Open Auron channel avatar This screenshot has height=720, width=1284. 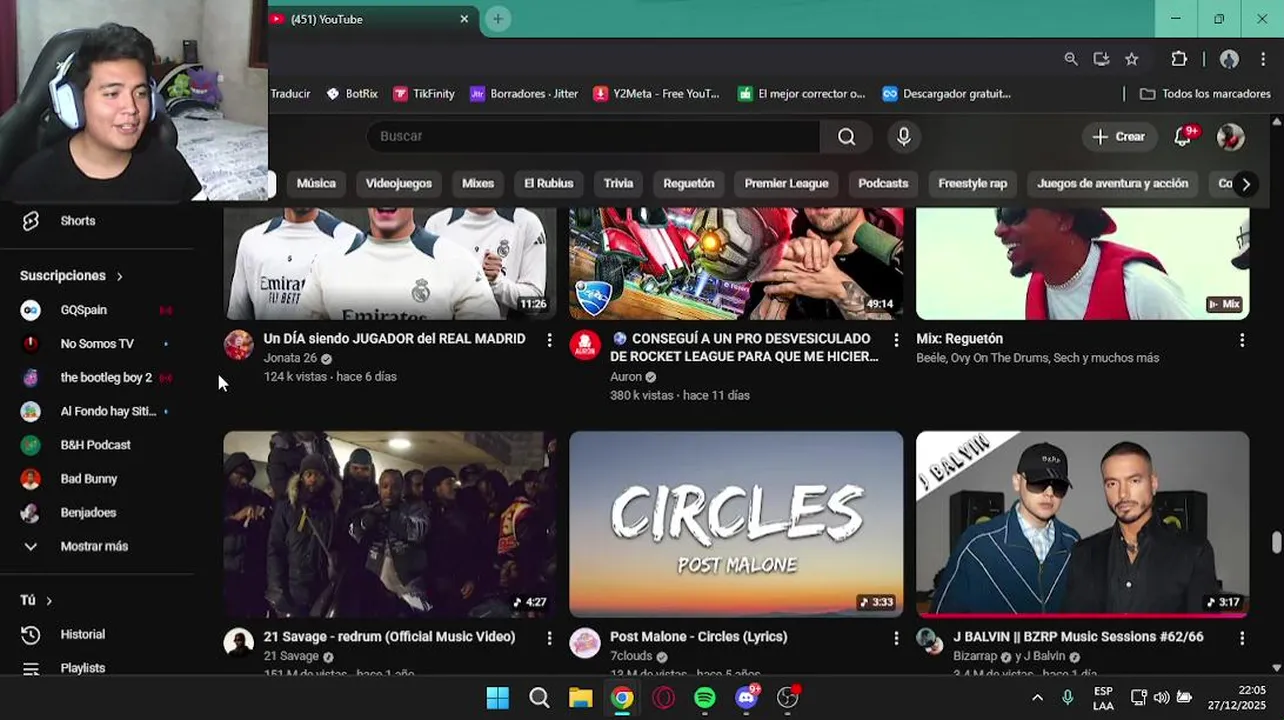coord(585,344)
